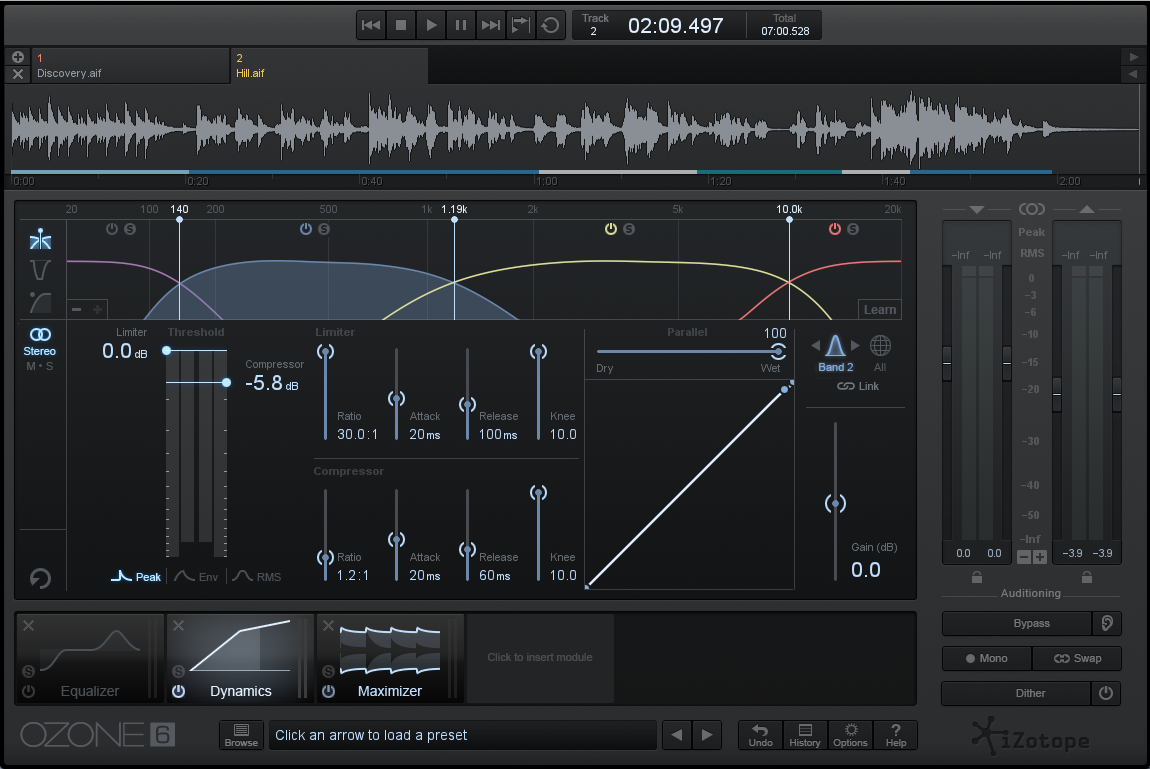Solo Band 3 in crossover
Viewport: 1150px width, 769px height.
(x=629, y=229)
